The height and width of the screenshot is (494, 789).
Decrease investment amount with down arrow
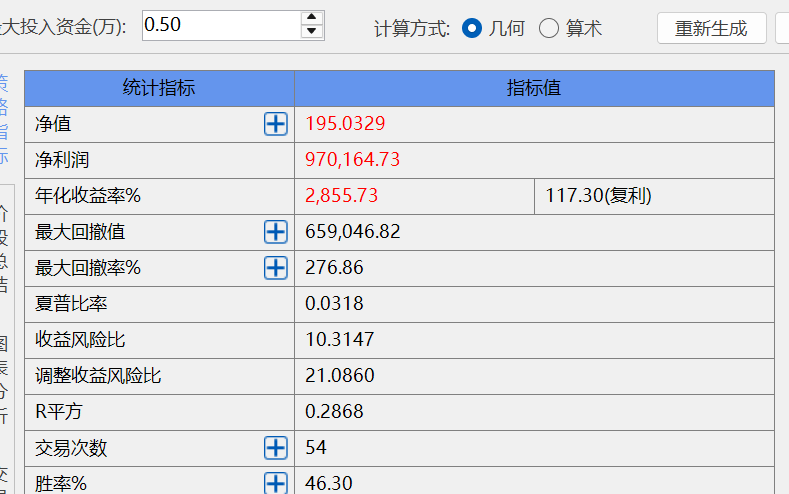coord(313,32)
